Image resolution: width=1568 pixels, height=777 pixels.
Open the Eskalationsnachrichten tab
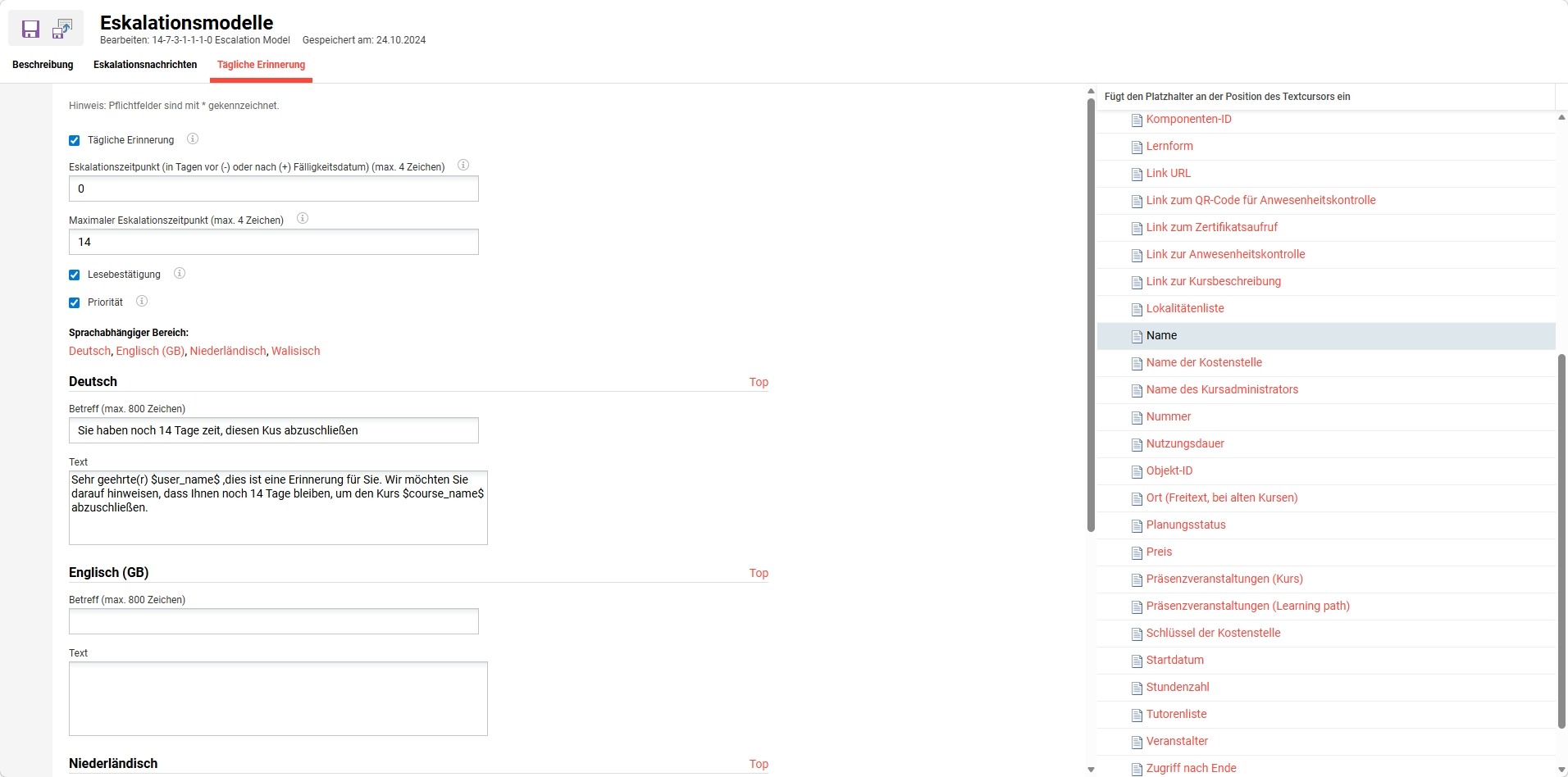coord(145,65)
